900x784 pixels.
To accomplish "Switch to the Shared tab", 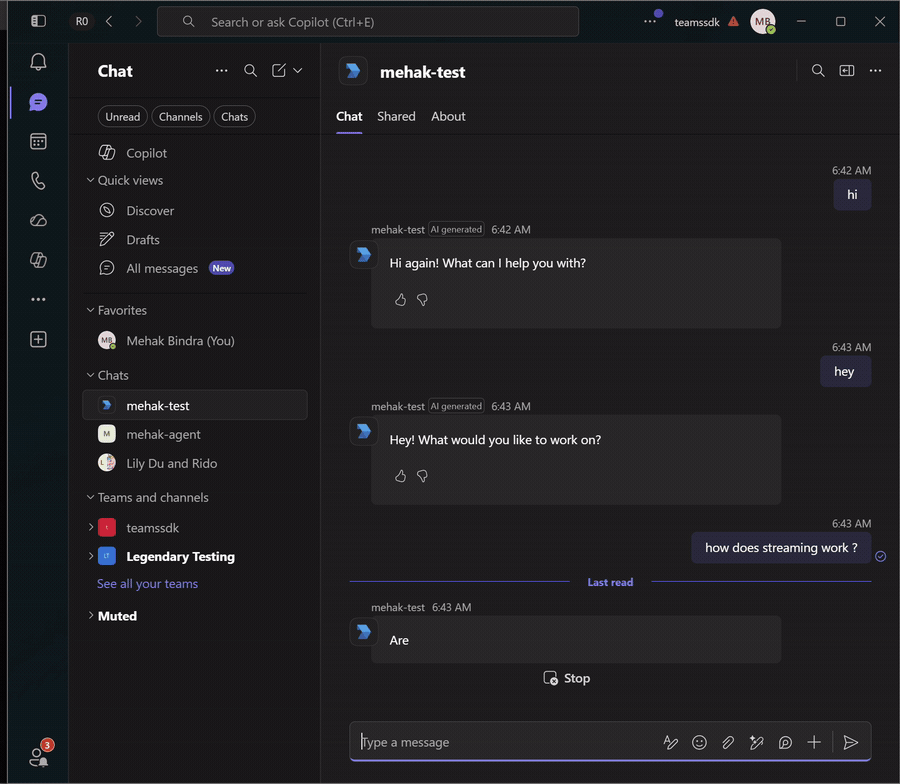I will pos(396,117).
